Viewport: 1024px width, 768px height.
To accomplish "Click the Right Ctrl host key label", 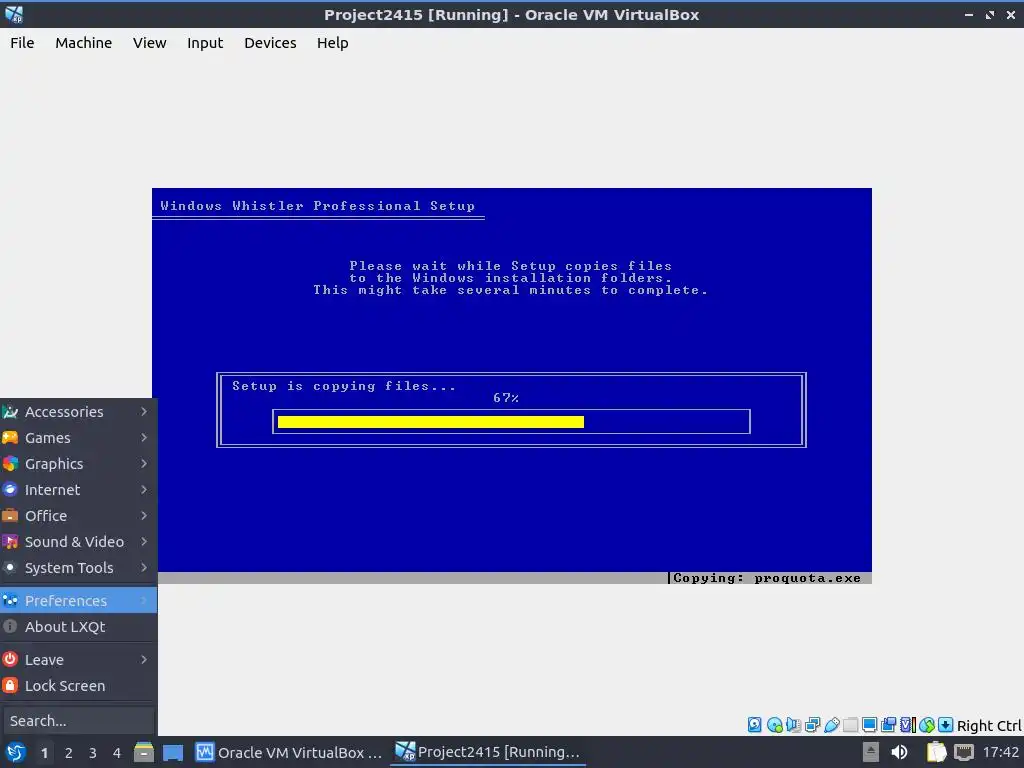I will (x=989, y=726).
